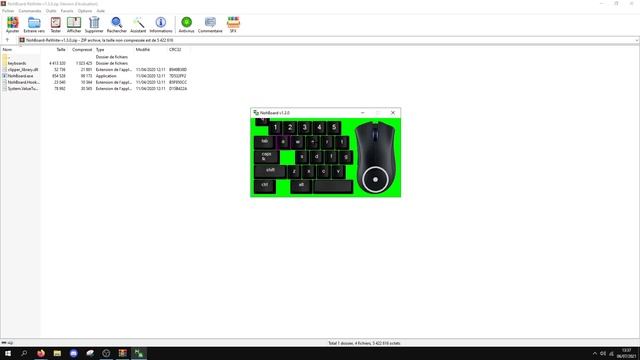Open the Assistant wizard icon
This screenshot has width=640, height=360.
[x=138, y=24]
